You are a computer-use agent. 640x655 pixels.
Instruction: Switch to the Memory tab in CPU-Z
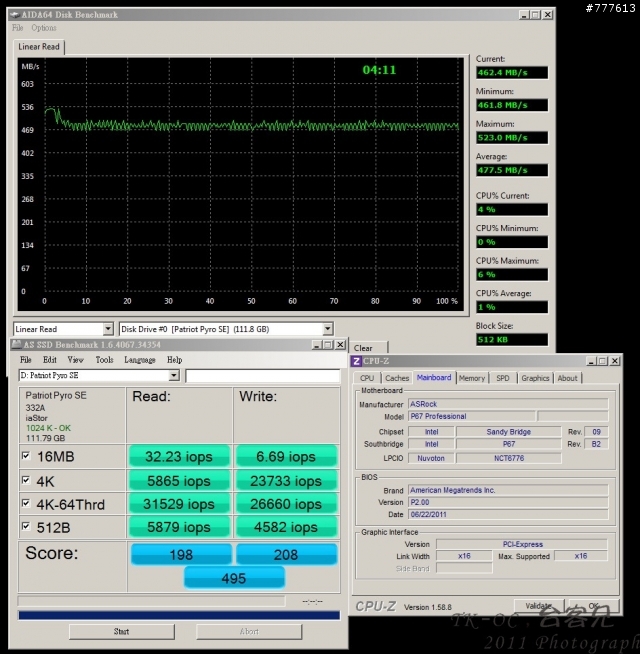tap(472, 378)
